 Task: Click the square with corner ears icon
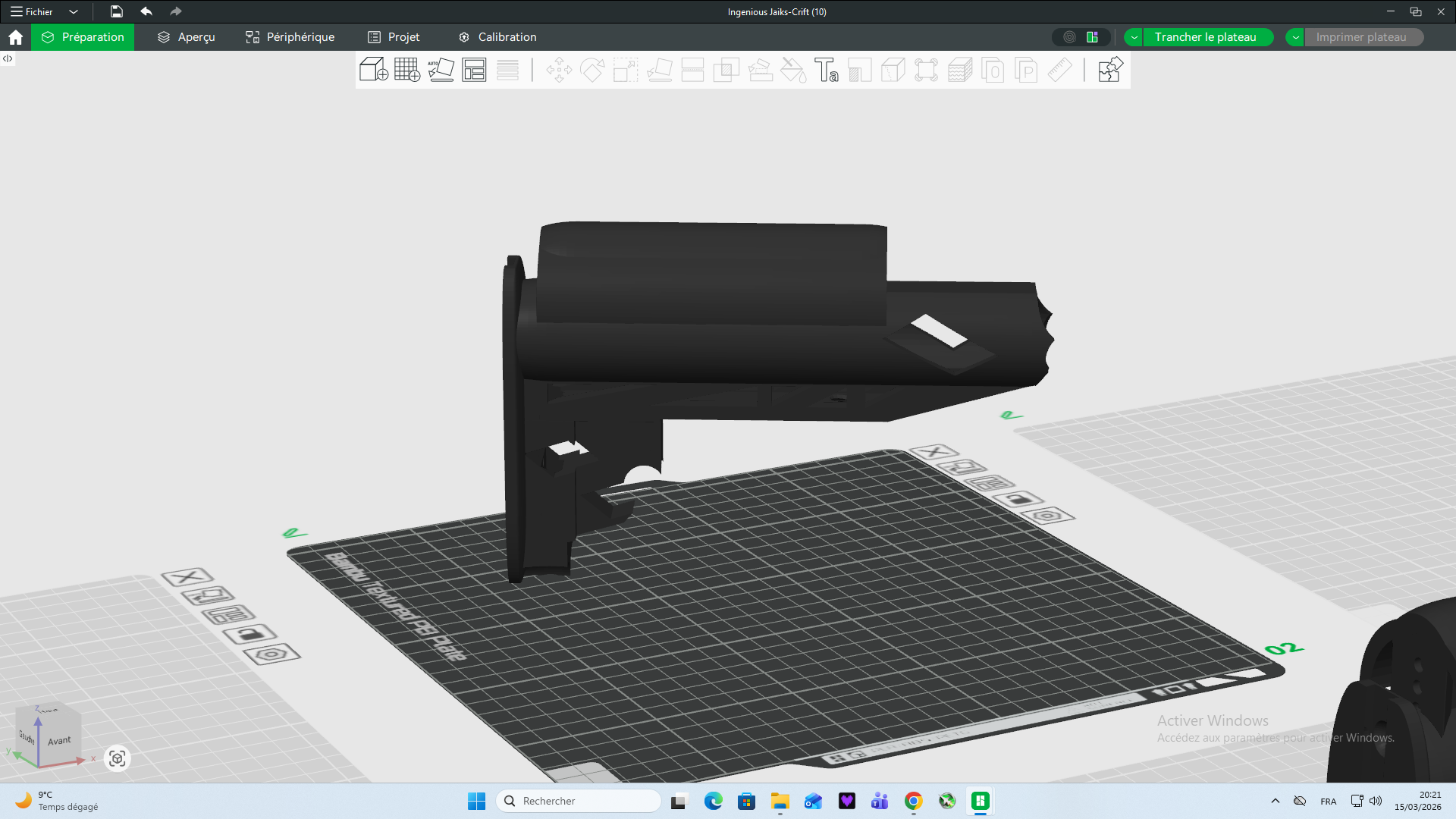coord(927,70)
